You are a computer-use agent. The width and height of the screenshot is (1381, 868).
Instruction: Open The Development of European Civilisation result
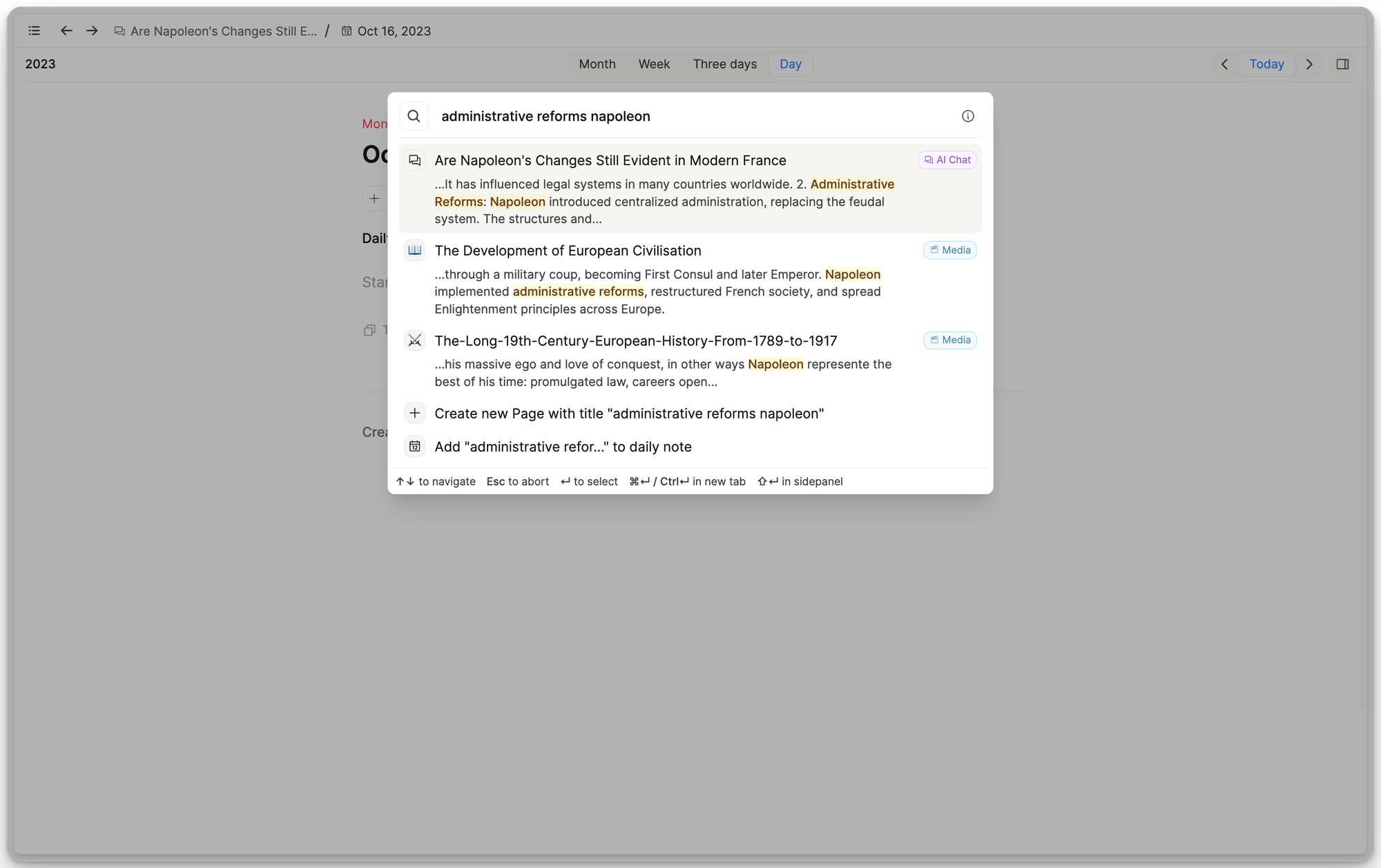[x=690, y=278]
